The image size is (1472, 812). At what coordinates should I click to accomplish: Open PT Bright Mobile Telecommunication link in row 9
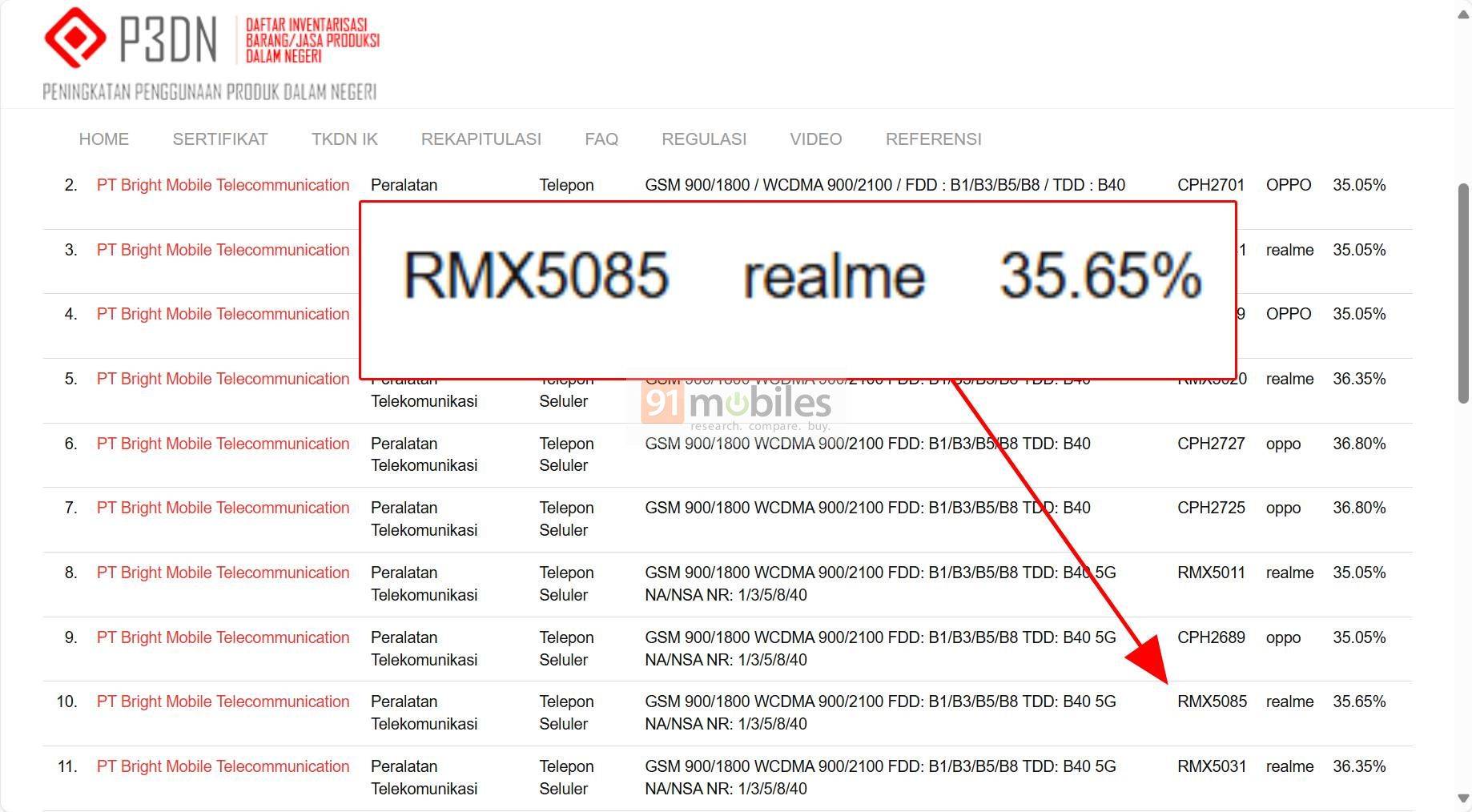pyautogui.click(x=223, y=637)
